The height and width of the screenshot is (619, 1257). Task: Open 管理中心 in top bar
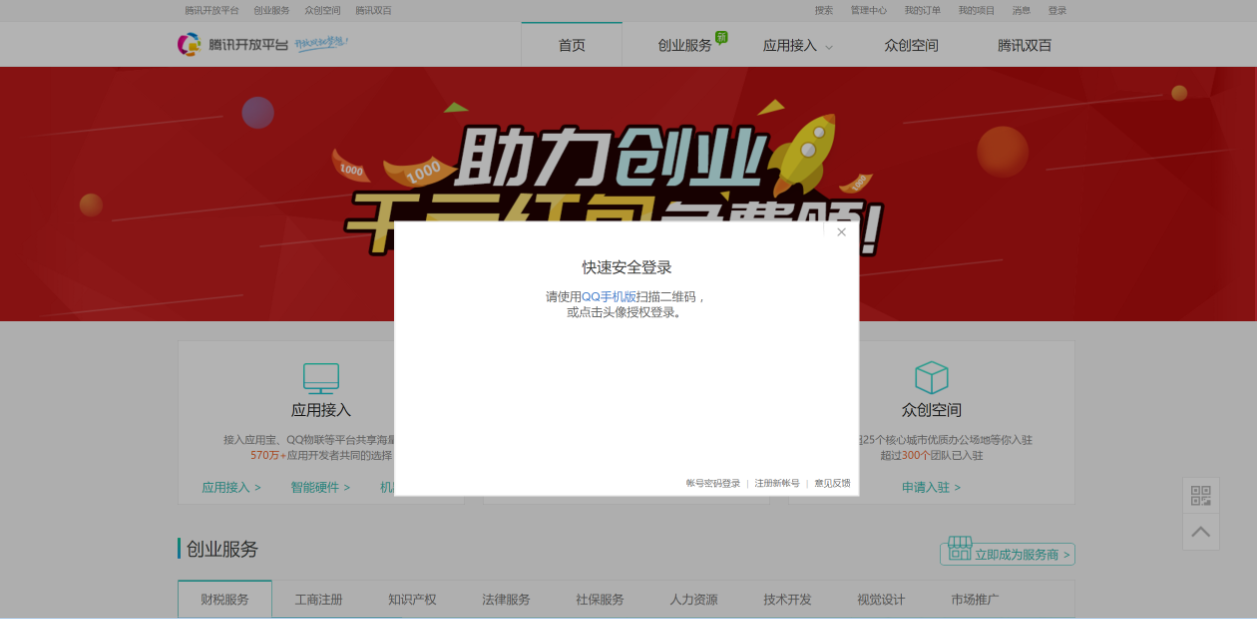(x=869, y=10)
